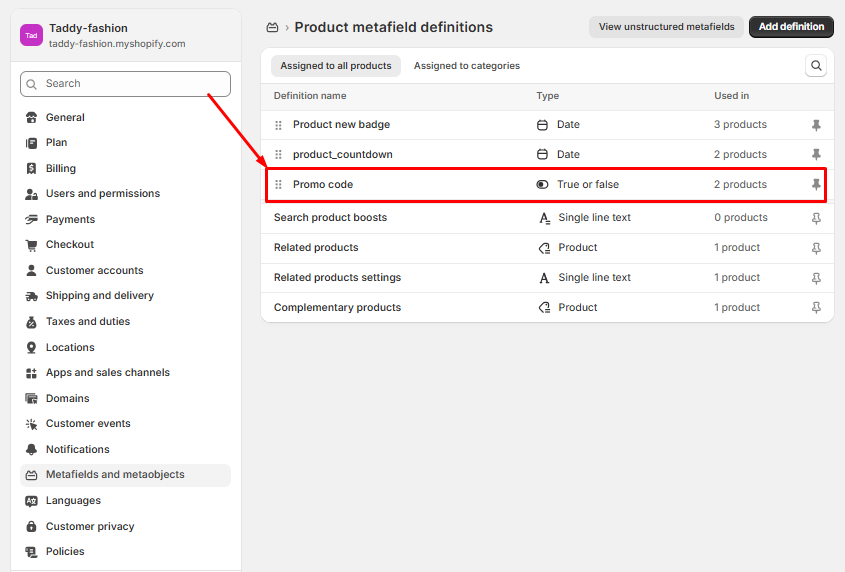Viewport: 845px width, 572px height.
Task: Click the metafields breadcrumb icon
Action: [x=272, y=27]
